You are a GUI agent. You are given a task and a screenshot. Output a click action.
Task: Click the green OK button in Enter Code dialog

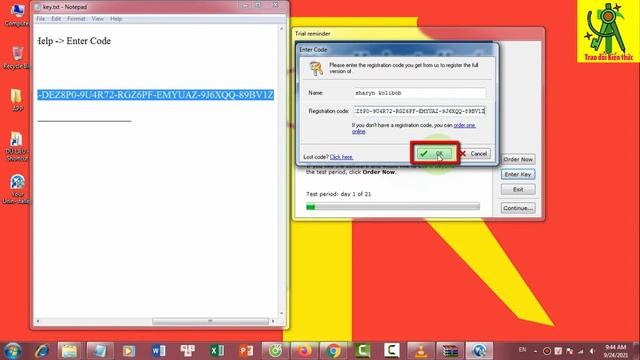[x=434, y=153]
